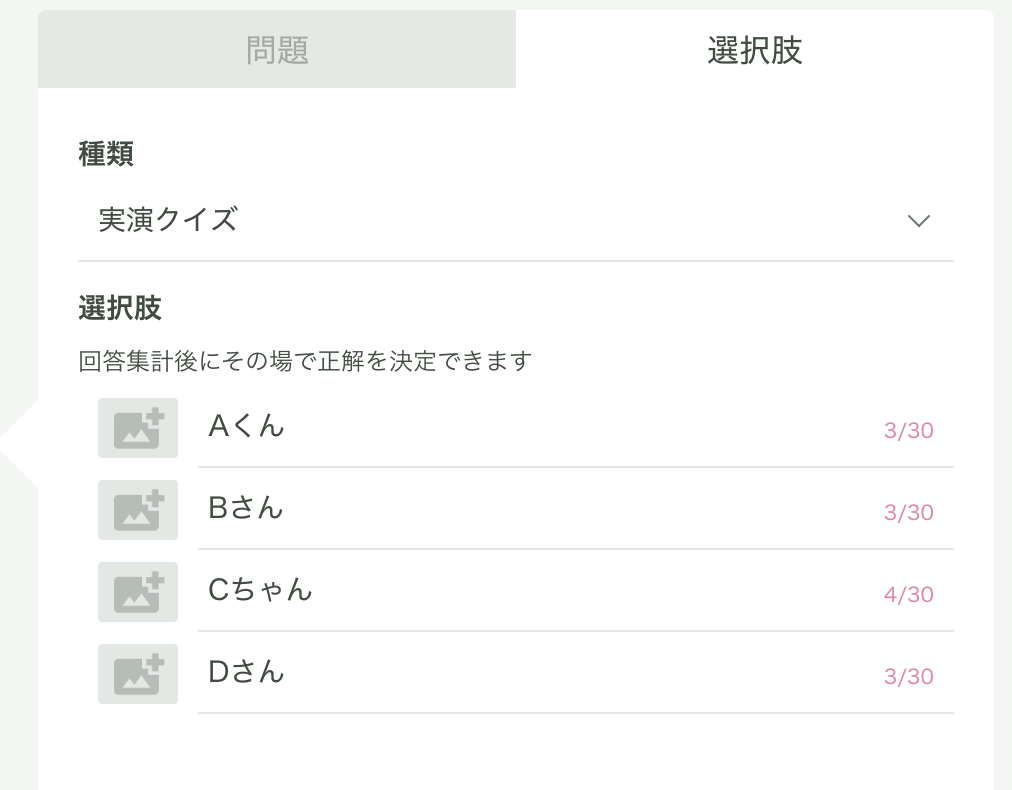
Task: Add image for the Dさん choice
Action: pyautogui.click(x=137, y=674)
